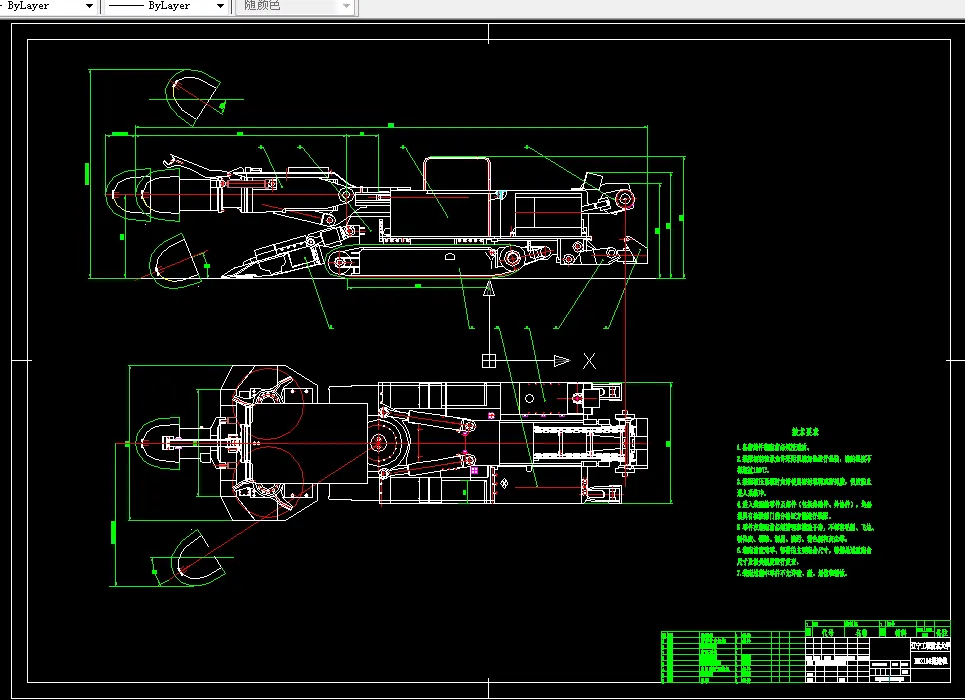Select the drawing name cell below university name
Screen dimensions: 965x700
pyautogui.click(x=930, y=661)
